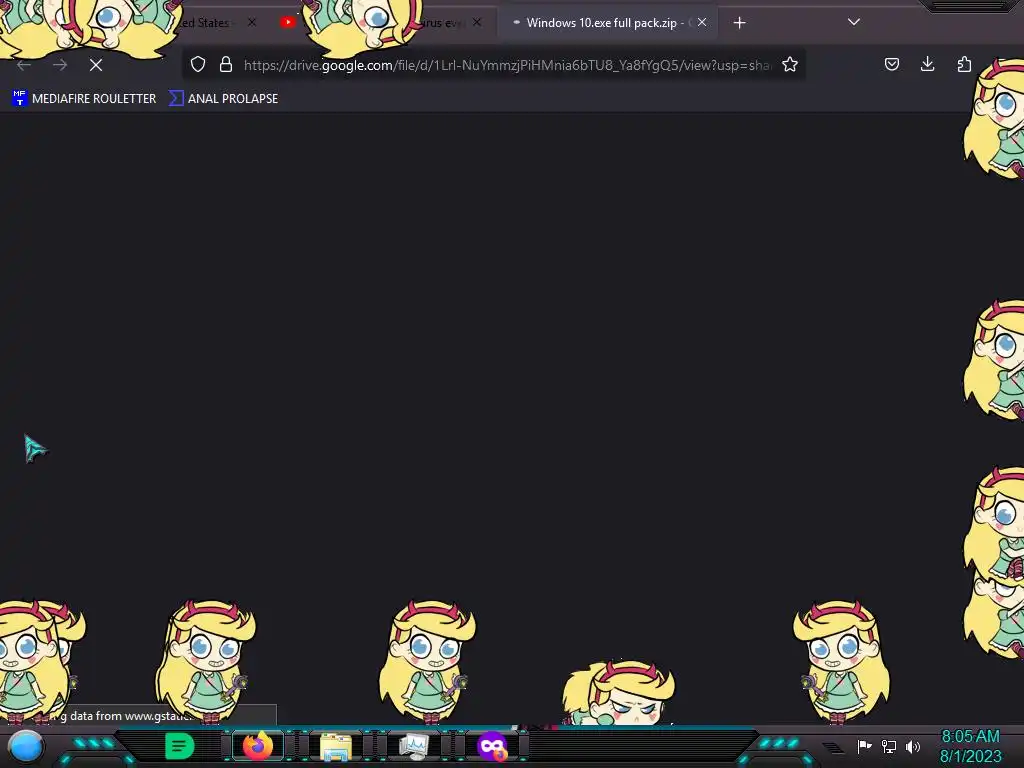Bookmark this page with the star icon

point(790,64)
